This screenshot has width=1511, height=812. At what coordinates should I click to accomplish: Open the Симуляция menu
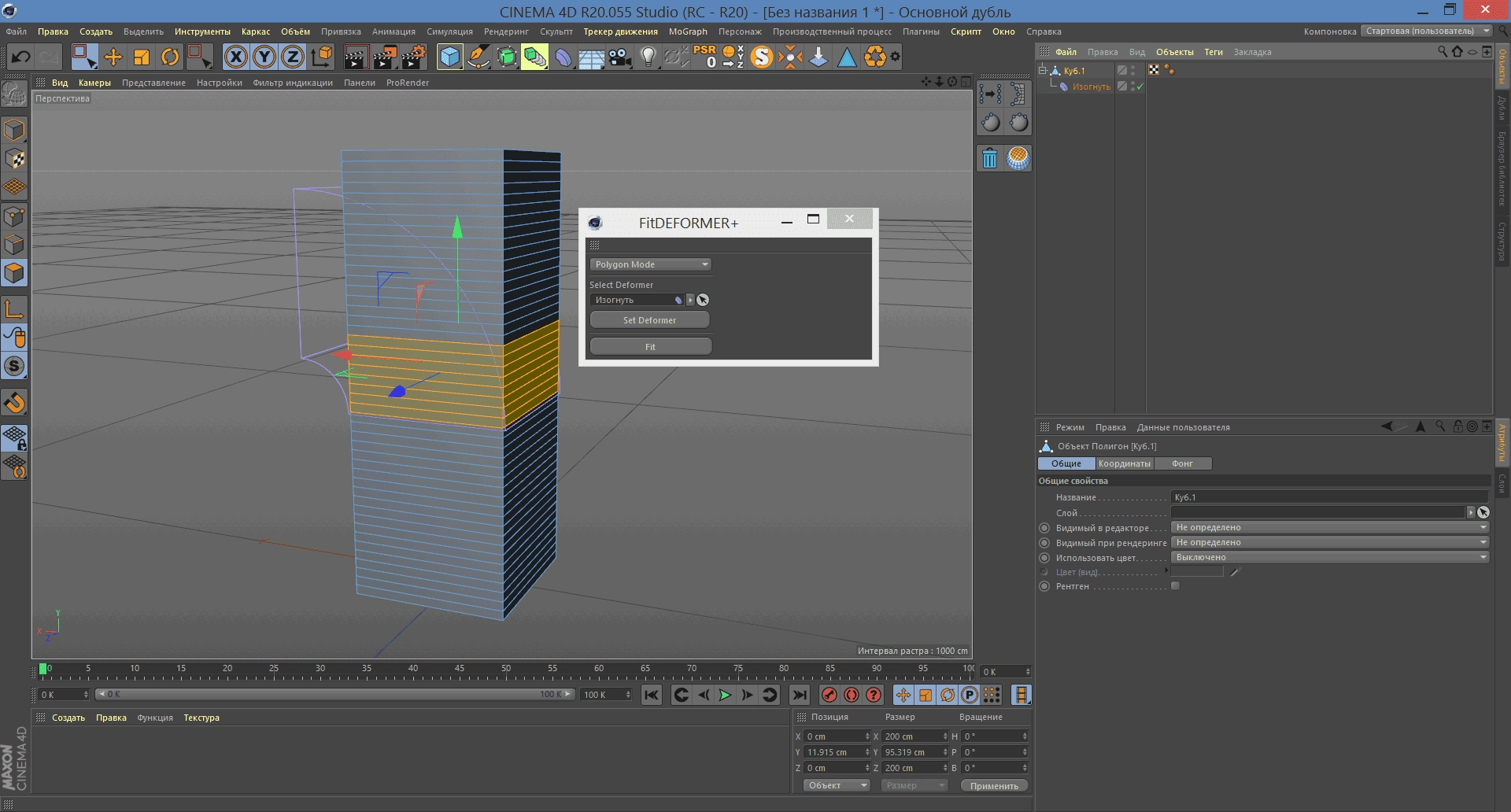[x=449, y=31]
